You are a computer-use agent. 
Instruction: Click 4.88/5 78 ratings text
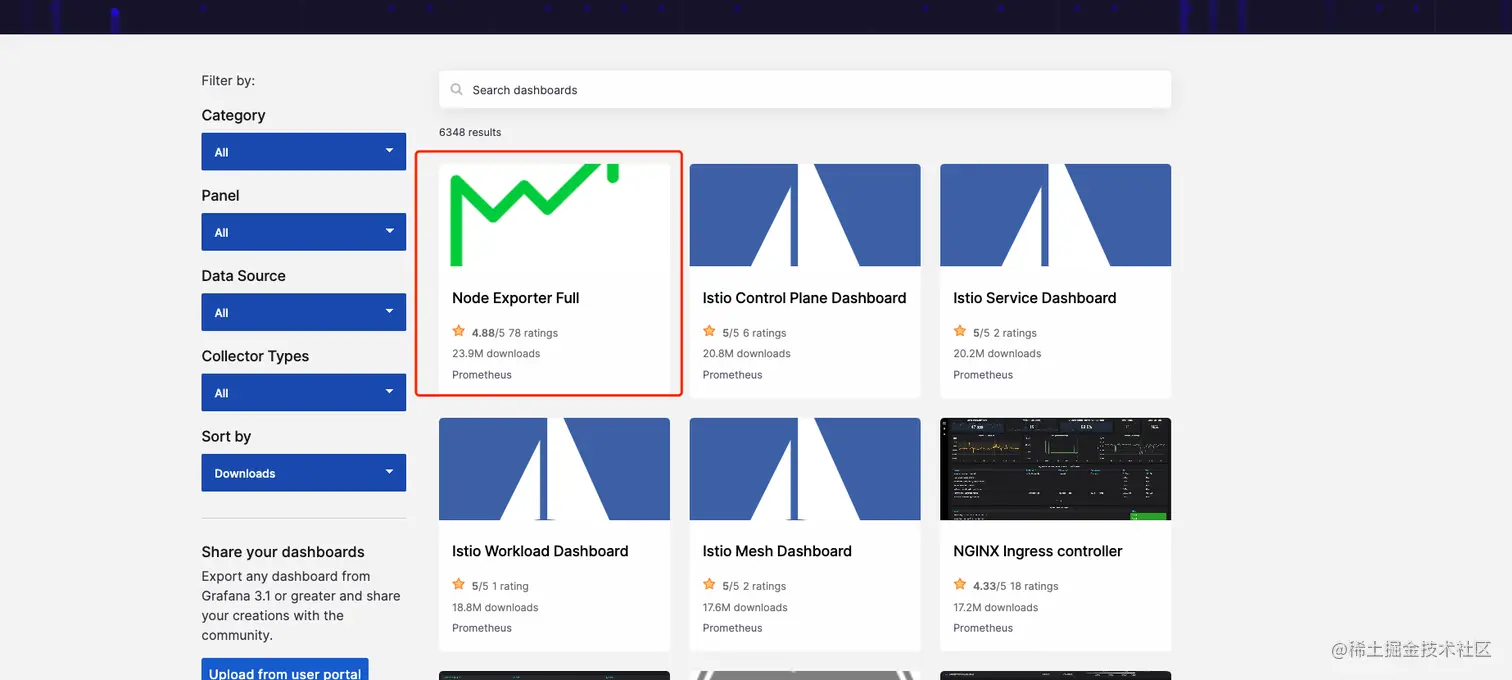coord(515,333)
